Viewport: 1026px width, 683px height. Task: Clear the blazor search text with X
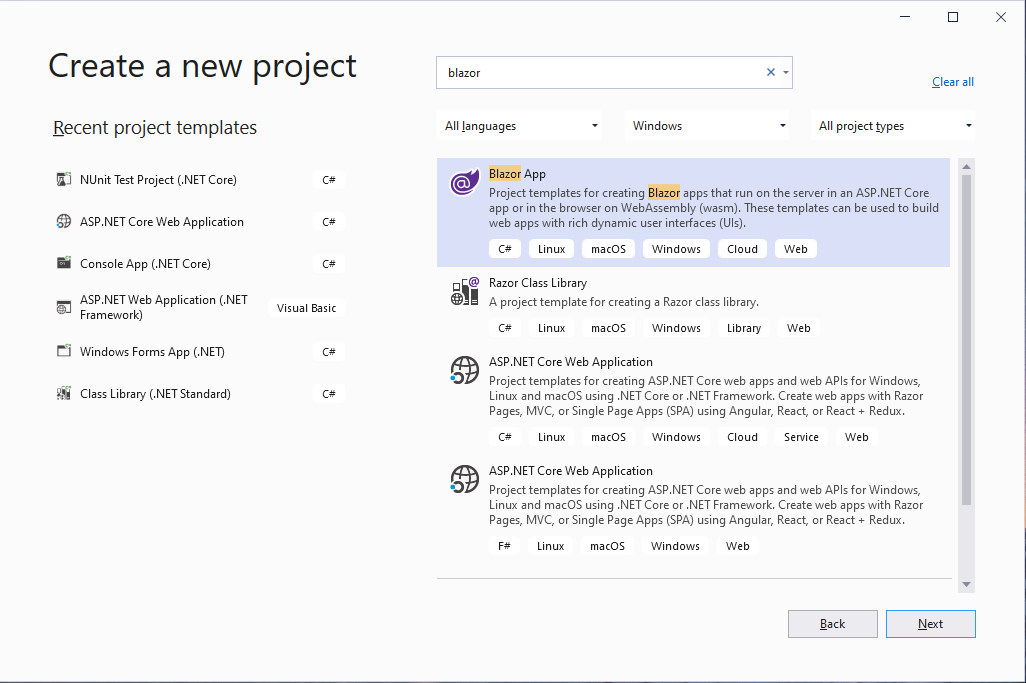point(770,72)
